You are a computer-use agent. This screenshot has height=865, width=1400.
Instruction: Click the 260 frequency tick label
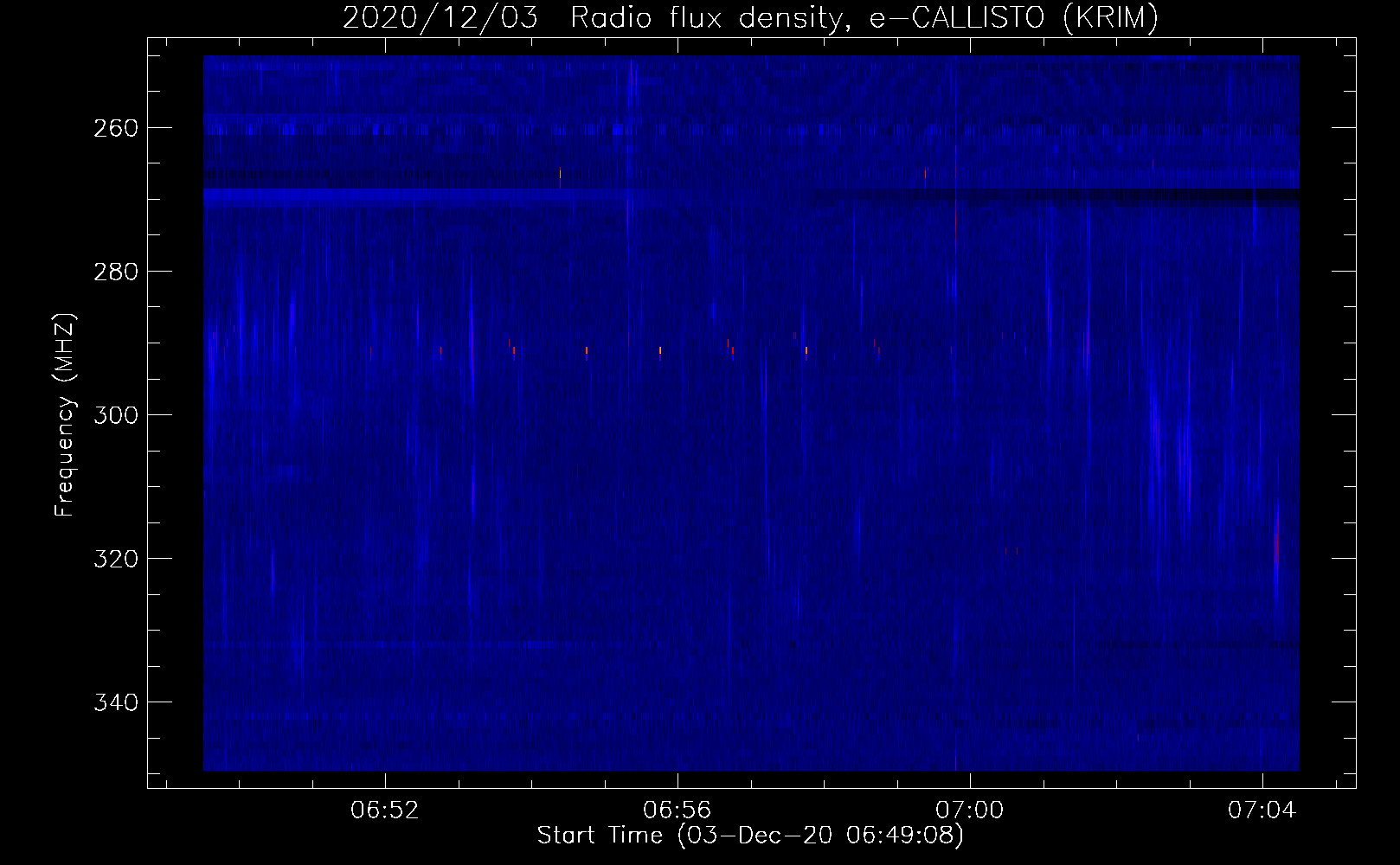tap(115, 128)
